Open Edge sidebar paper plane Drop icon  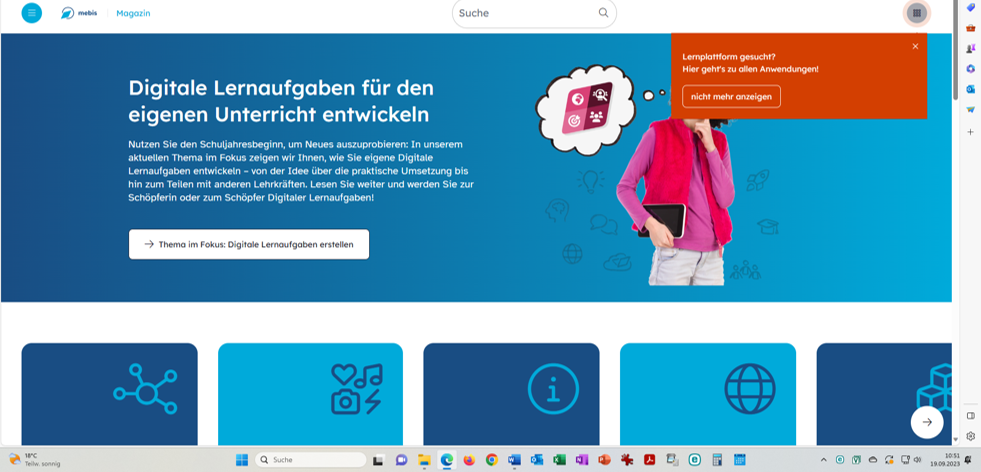(x=970, y=110)
